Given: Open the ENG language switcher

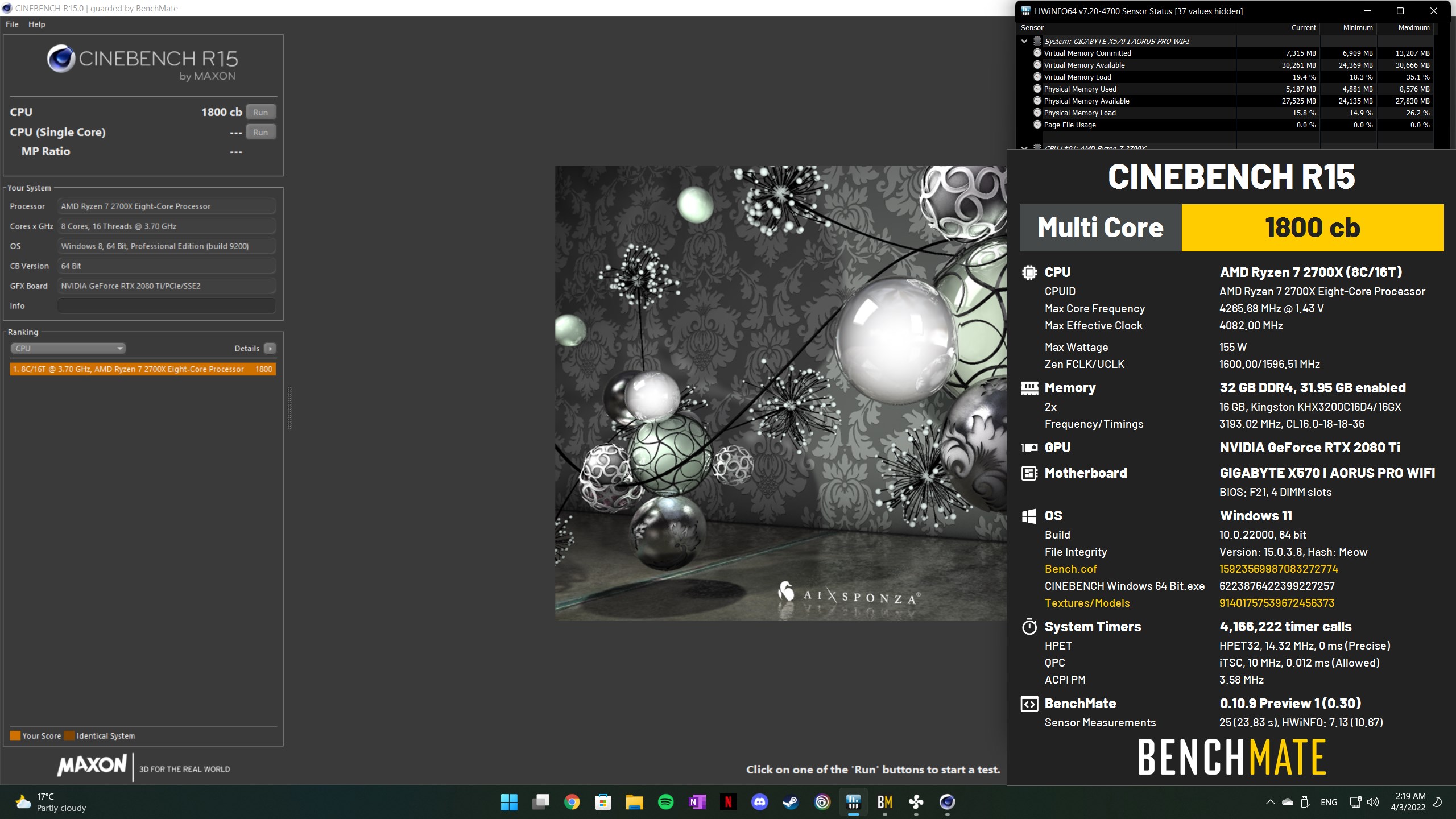Looking at the screenshot, I should click(x=1329, y=802).
